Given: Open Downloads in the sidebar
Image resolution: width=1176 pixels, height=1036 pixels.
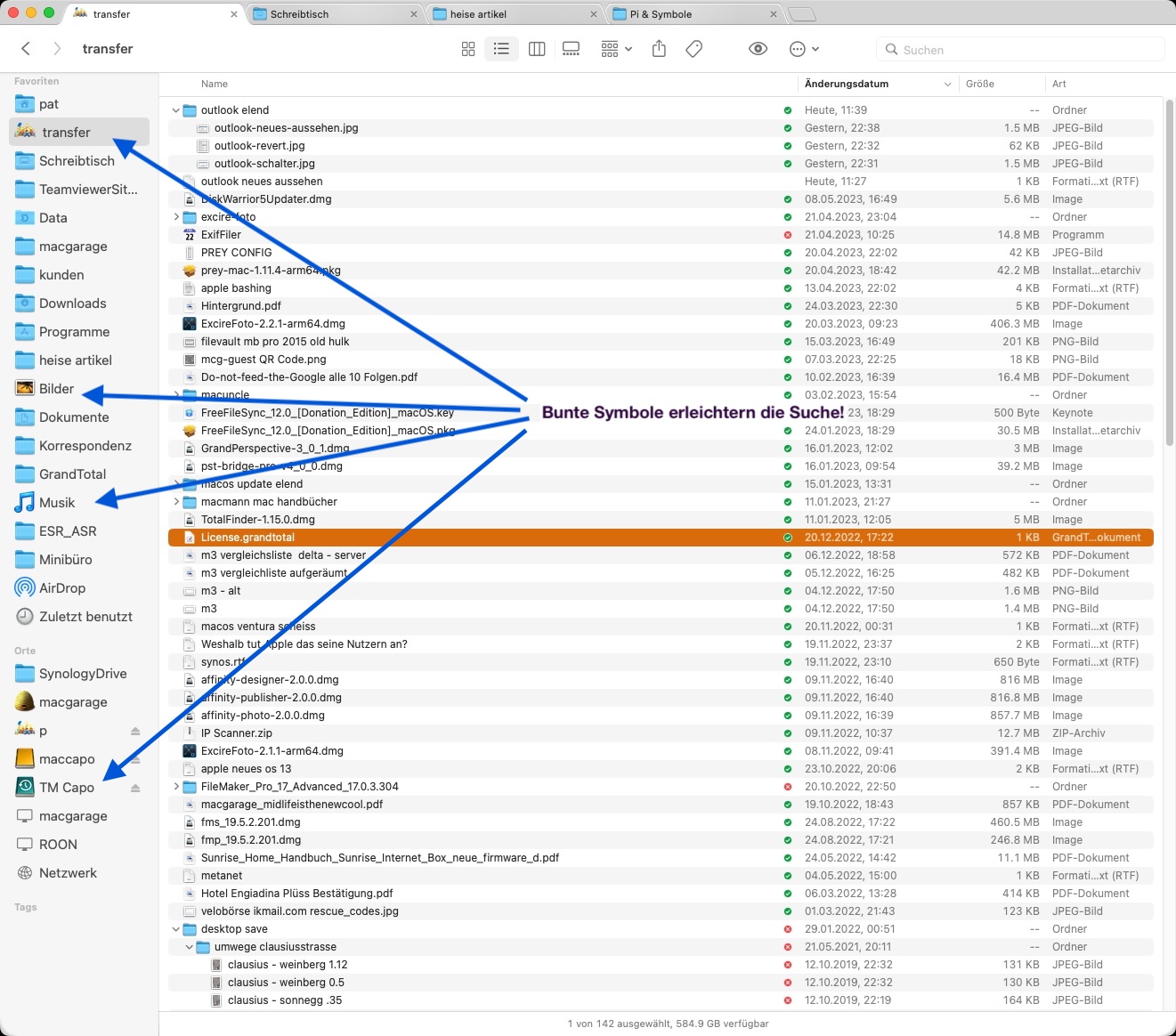Looking at the screenshot, I should tap(79, 304).
